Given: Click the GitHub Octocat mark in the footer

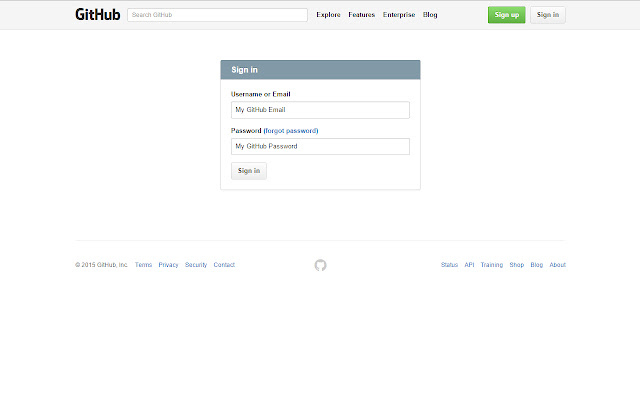Looking at the screenshot, I should click(320, 265).
